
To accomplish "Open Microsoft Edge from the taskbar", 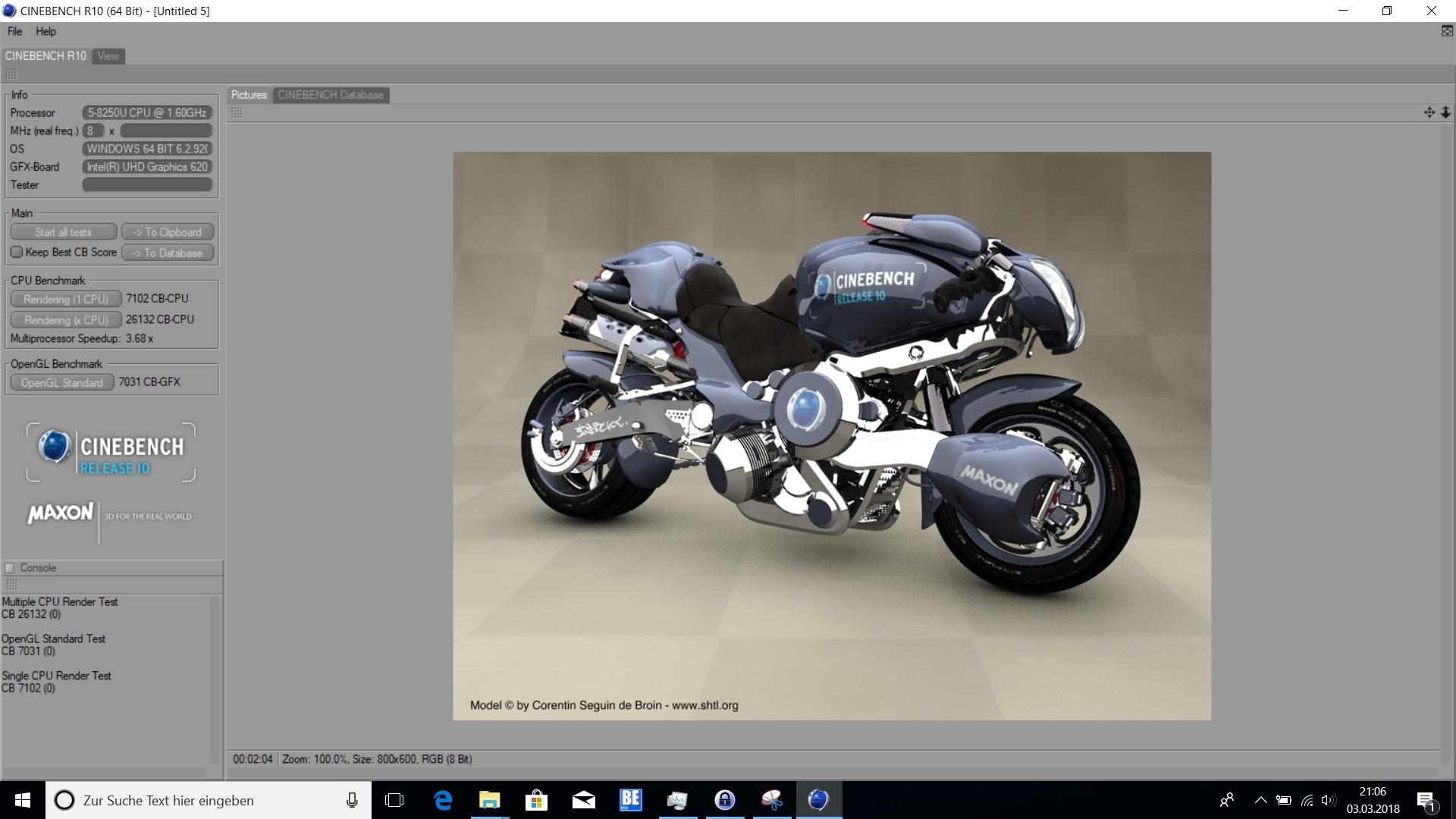I will tap(443, 800).
